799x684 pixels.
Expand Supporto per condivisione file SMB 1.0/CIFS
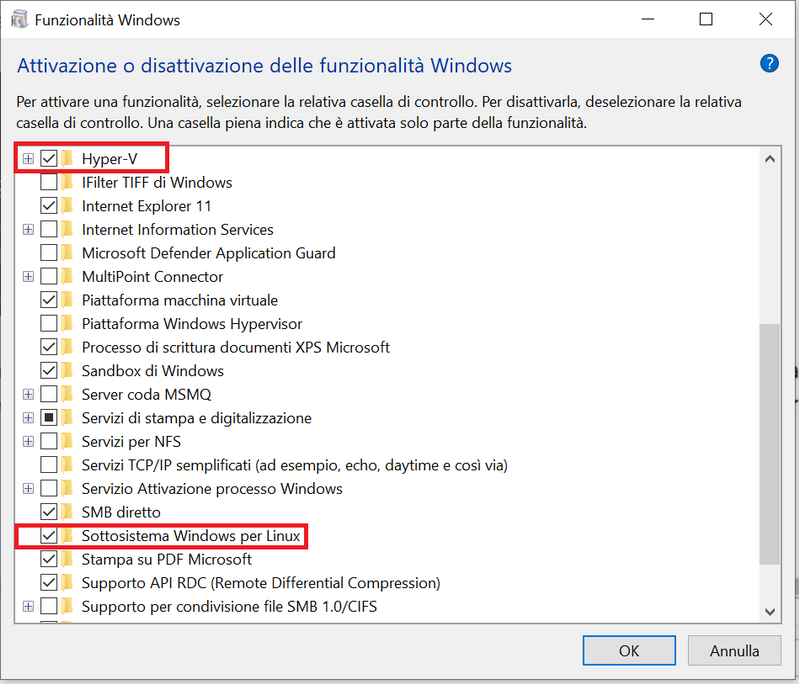pos(28,607)
